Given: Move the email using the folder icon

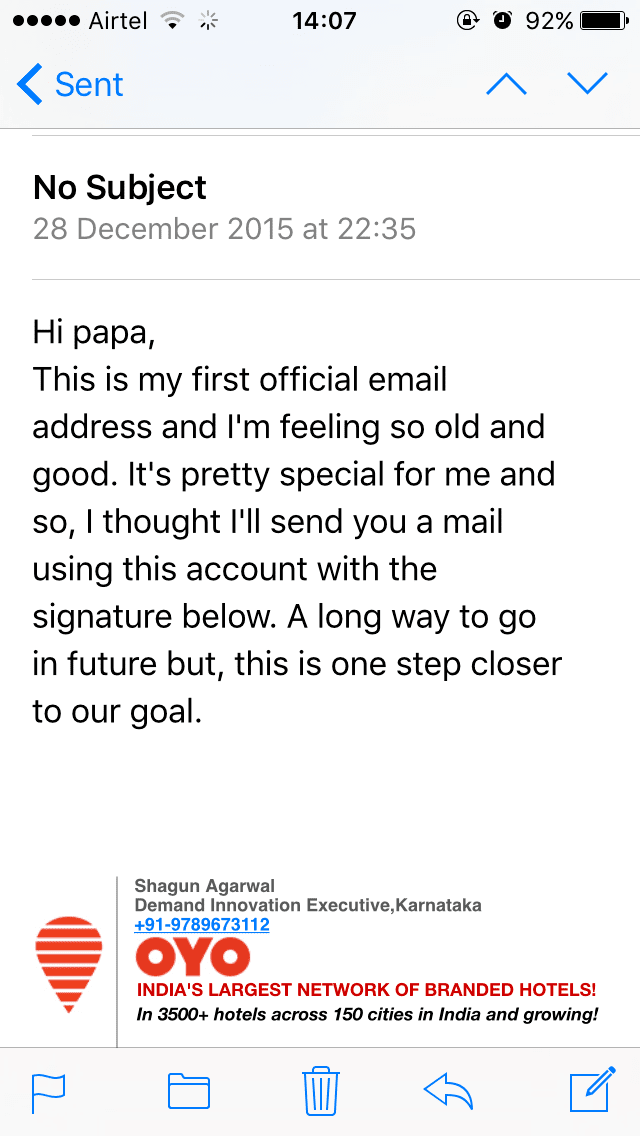Looking at the screenshot, I should click(x=188, y=1091).
